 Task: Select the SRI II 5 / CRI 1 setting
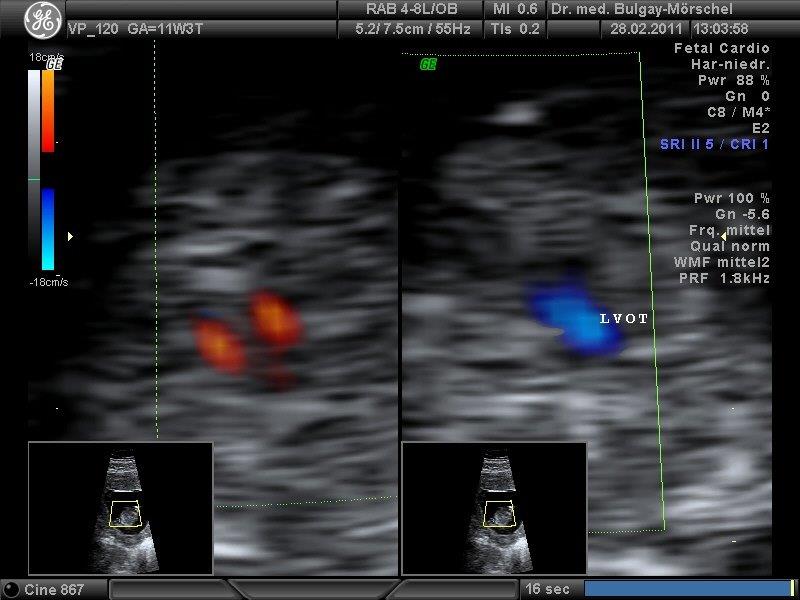[714, 144]
